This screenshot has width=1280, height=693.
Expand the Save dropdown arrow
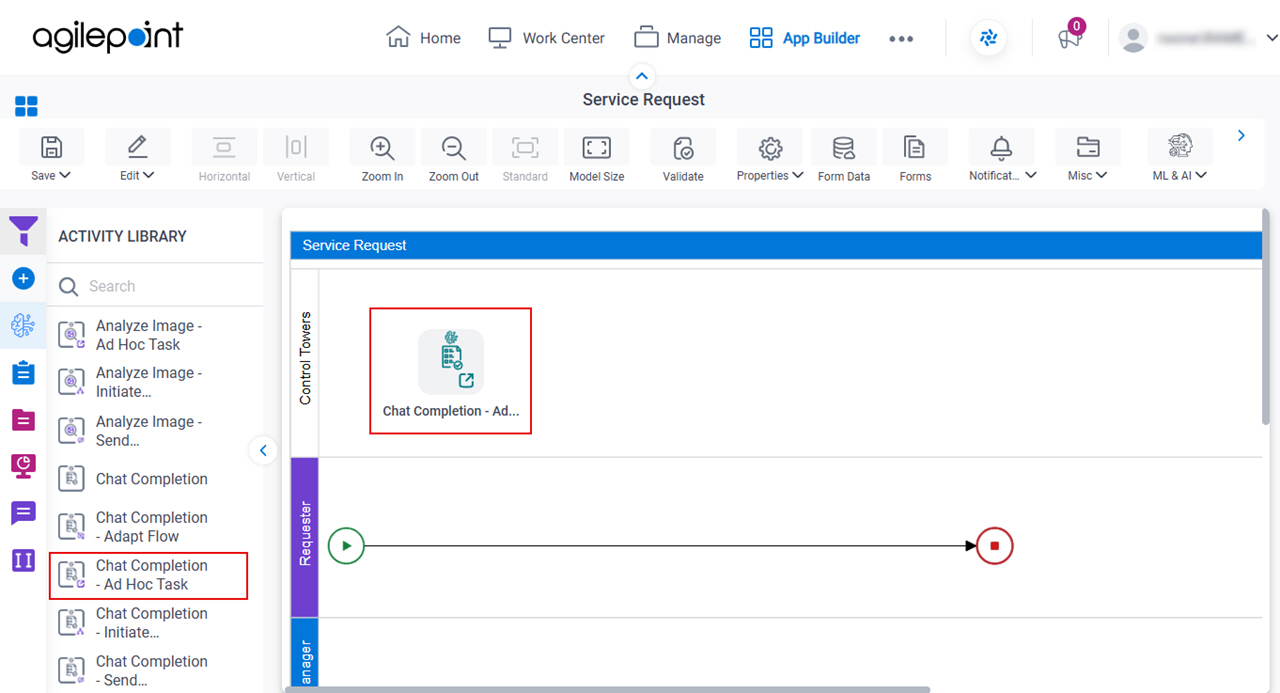pos(65,175)
